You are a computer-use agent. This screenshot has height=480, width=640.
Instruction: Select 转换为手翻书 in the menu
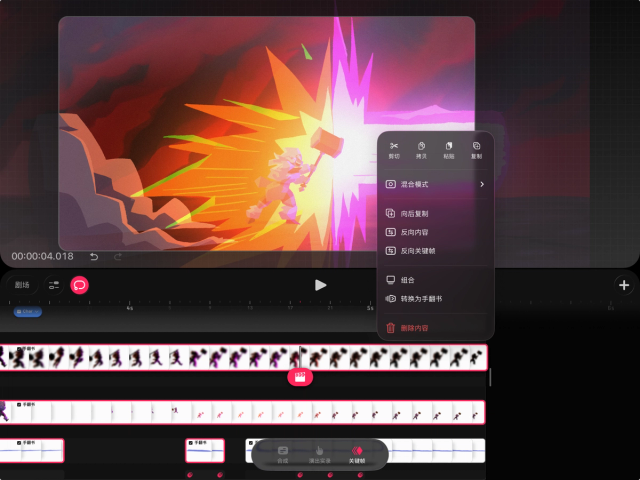(435, 299)
